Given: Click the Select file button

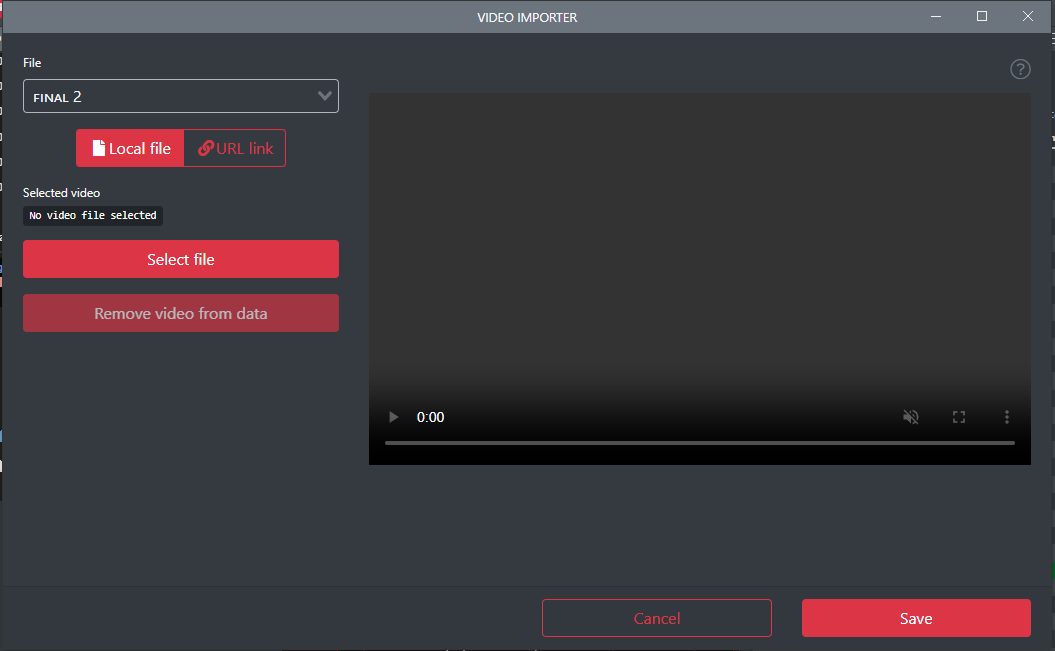Looking at the screenshot, I should 180,259.
